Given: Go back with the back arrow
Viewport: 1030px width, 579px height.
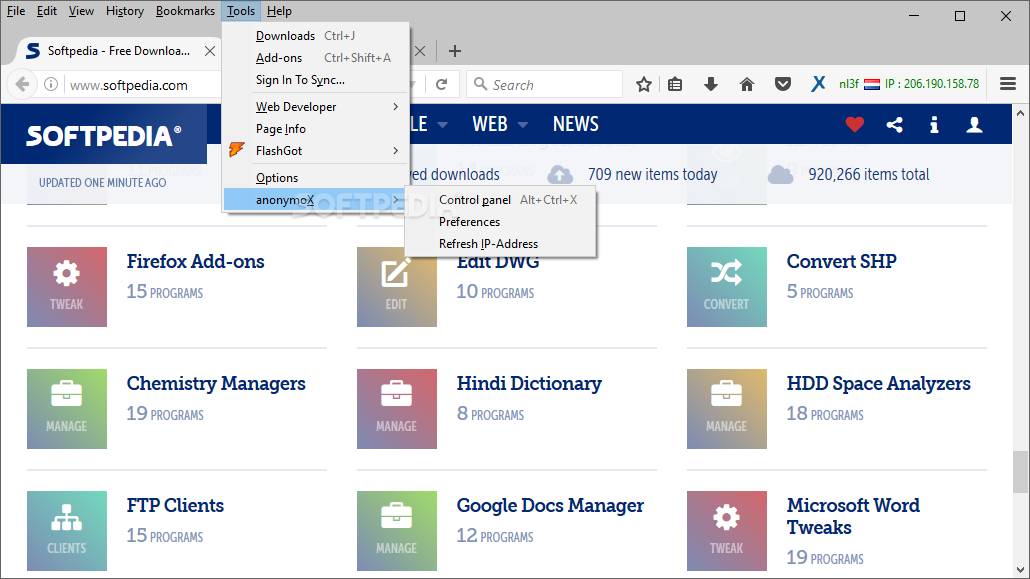Looking at the screenshot, I should point(22,84).
